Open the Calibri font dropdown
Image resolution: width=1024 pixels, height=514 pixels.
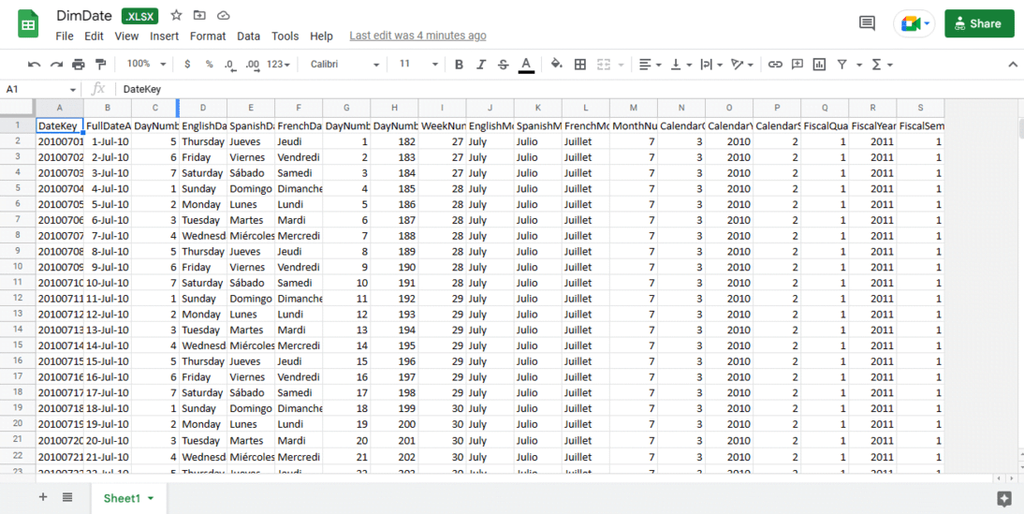point(345,64)
